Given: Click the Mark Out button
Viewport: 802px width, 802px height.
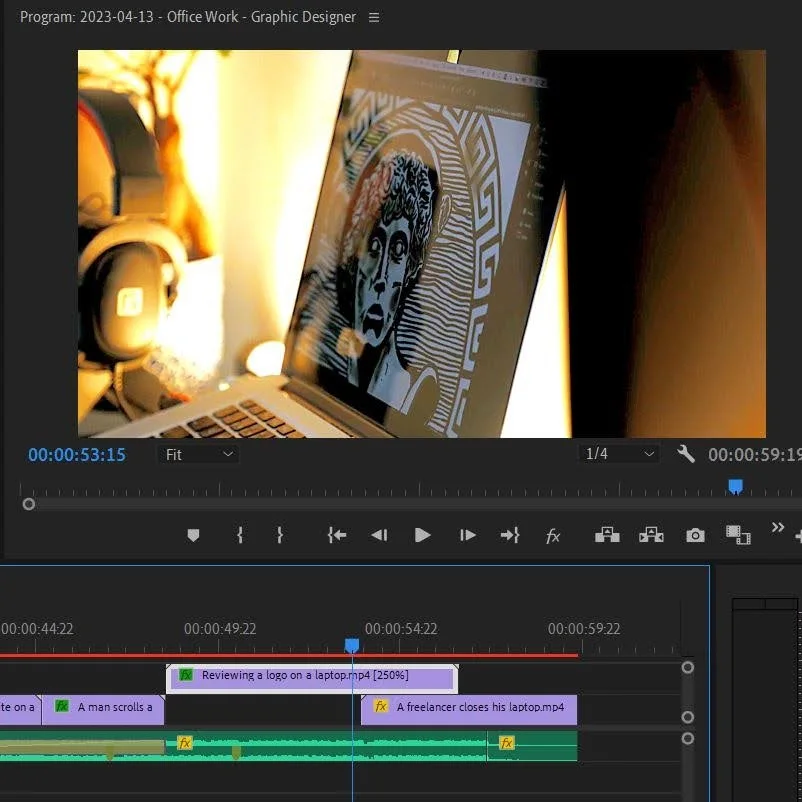Looking at the screenshot, I should tap(280, 535).
